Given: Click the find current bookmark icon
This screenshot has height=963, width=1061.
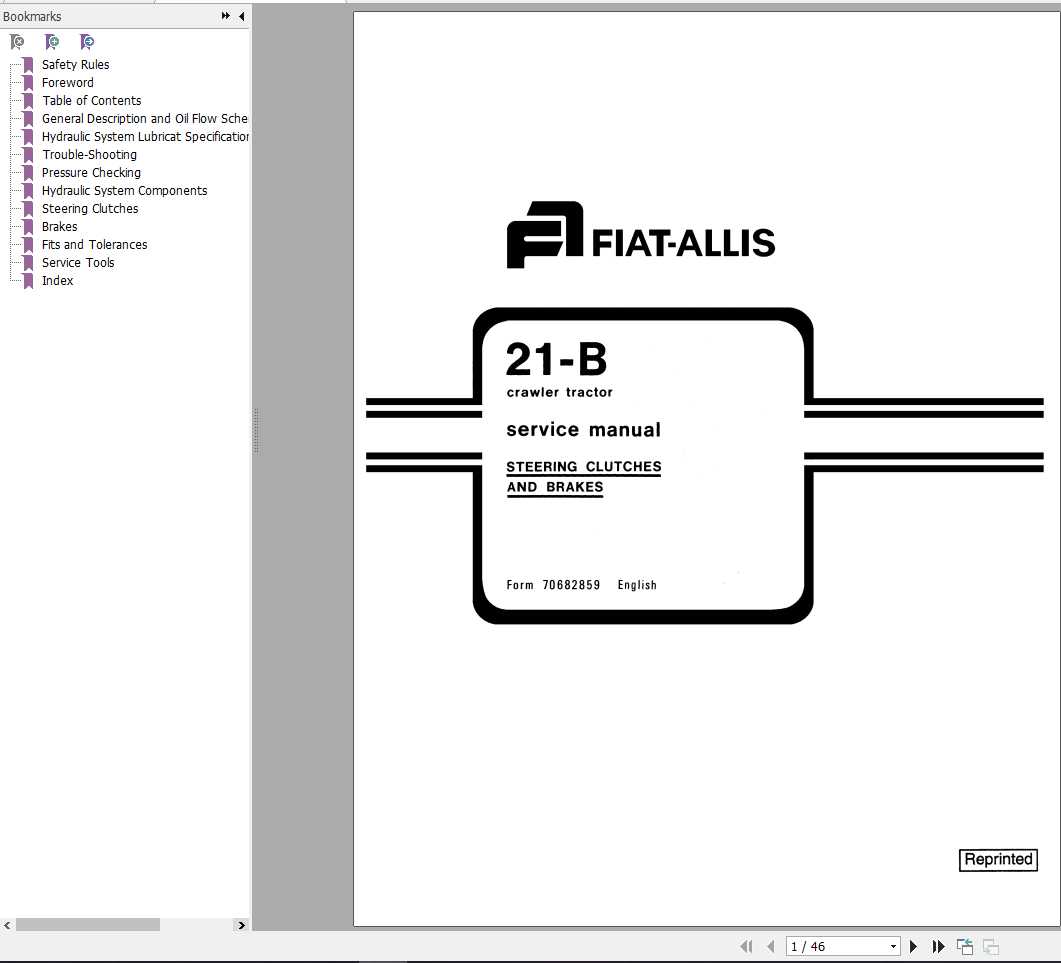Looking at the screenshot, I should [87, 42].
